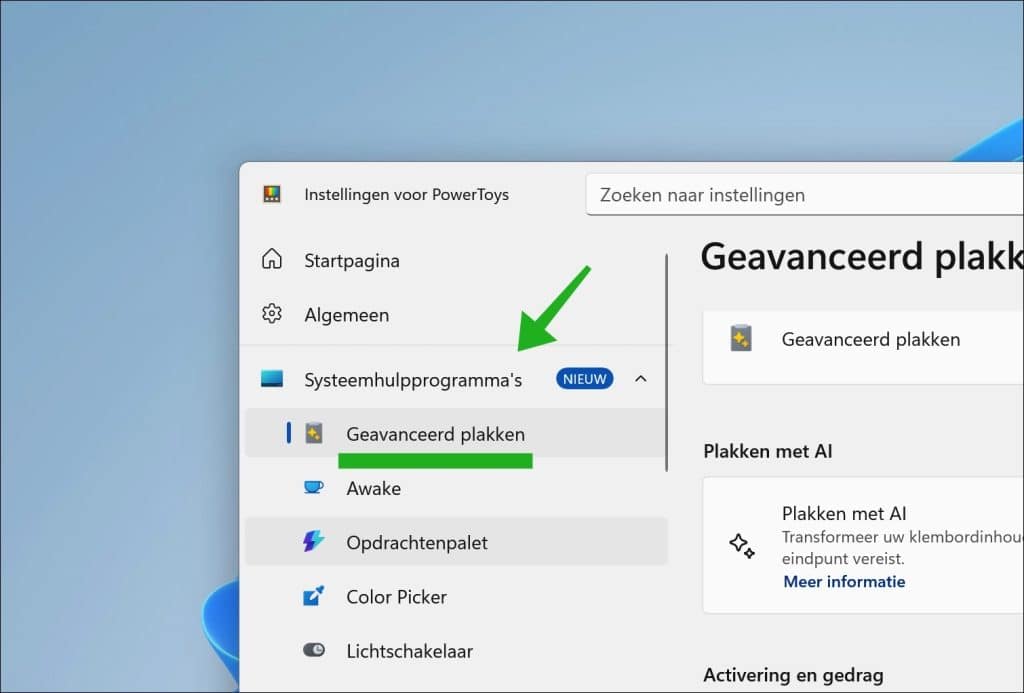Focus the Zoeken naar instellingen search box
The image size is (1024, 693).
[x=805, y=195]
